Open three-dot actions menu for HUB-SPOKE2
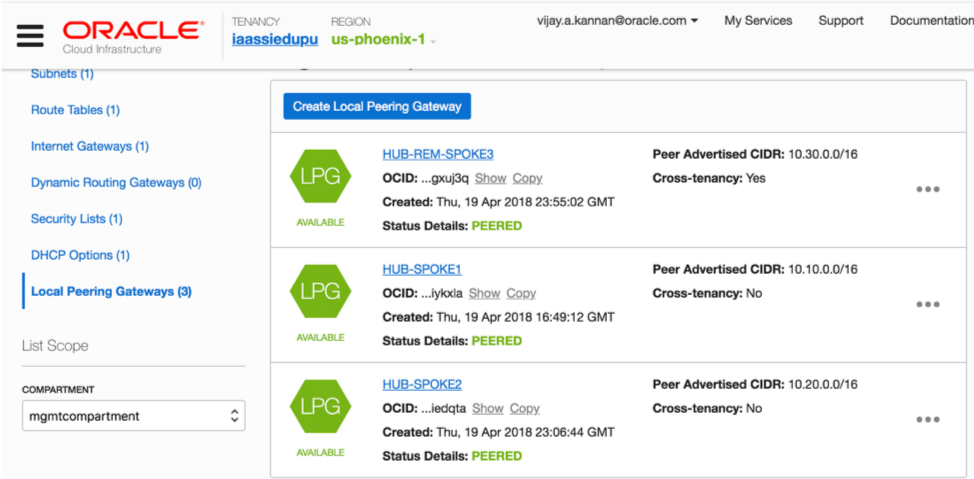 click(x=928, y=420)
